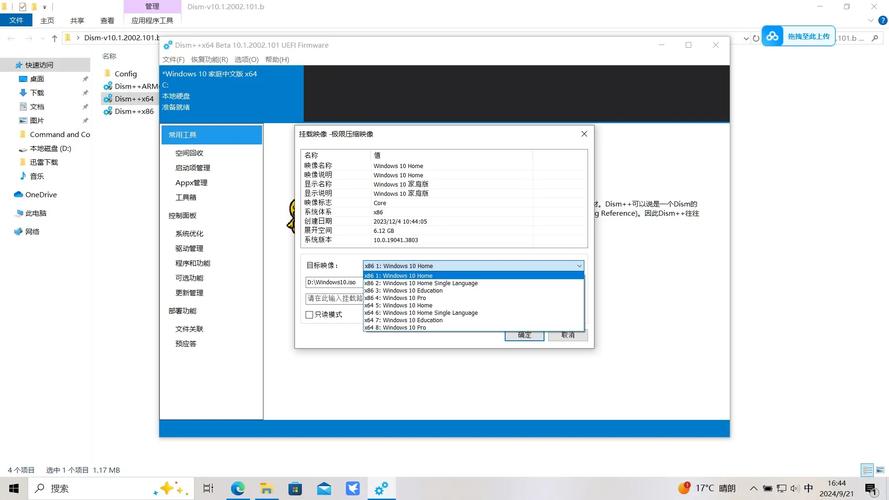
Task: Tick the 只读模式 checkbox
Action: pyautogui.click(x=309, y=315)
